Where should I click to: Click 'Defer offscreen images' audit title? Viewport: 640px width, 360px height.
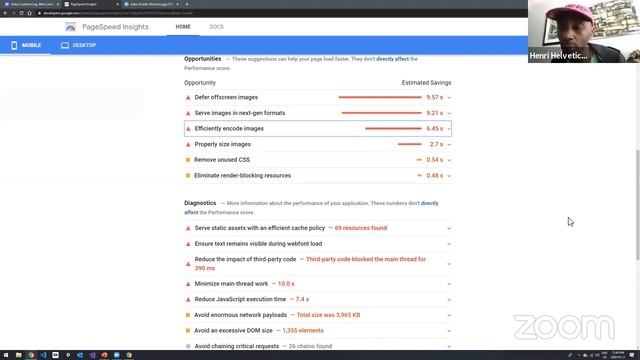click(226, 98)
